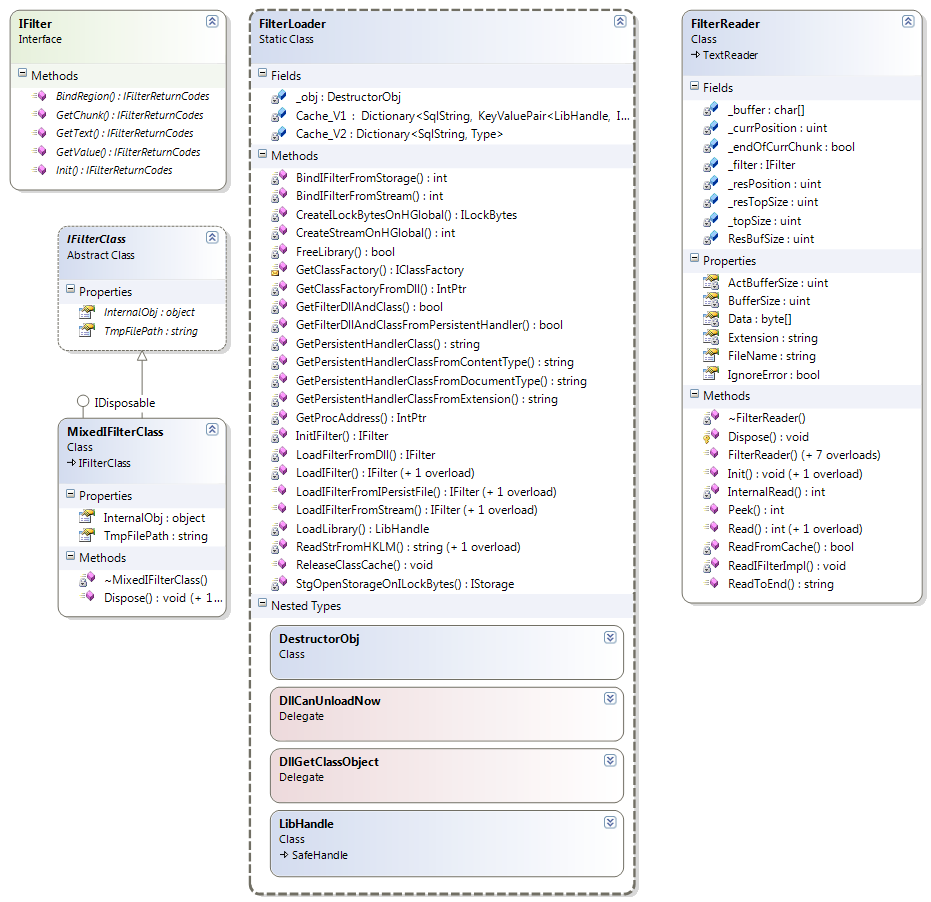Click the LoadIFilterFromStream() method icon

click(279, 509)
